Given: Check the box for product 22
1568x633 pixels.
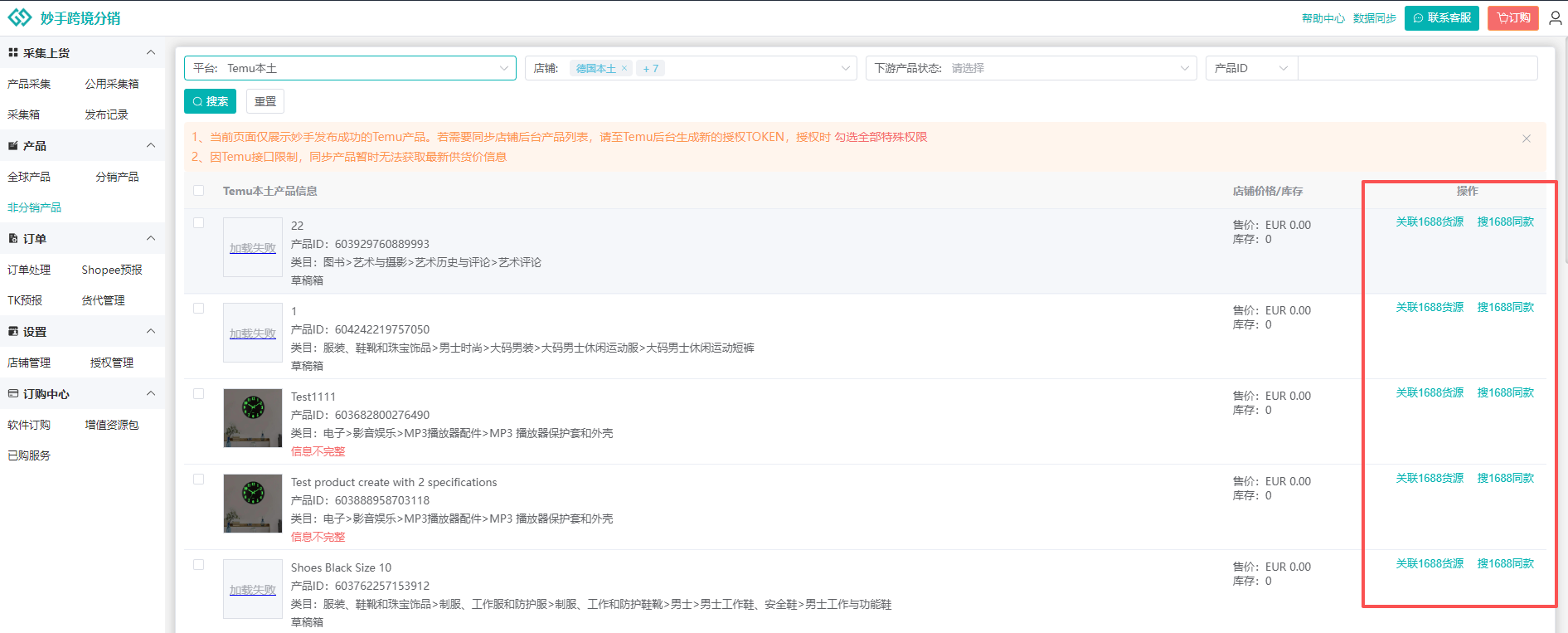Looking at the screenshot, I should (199, 223).
